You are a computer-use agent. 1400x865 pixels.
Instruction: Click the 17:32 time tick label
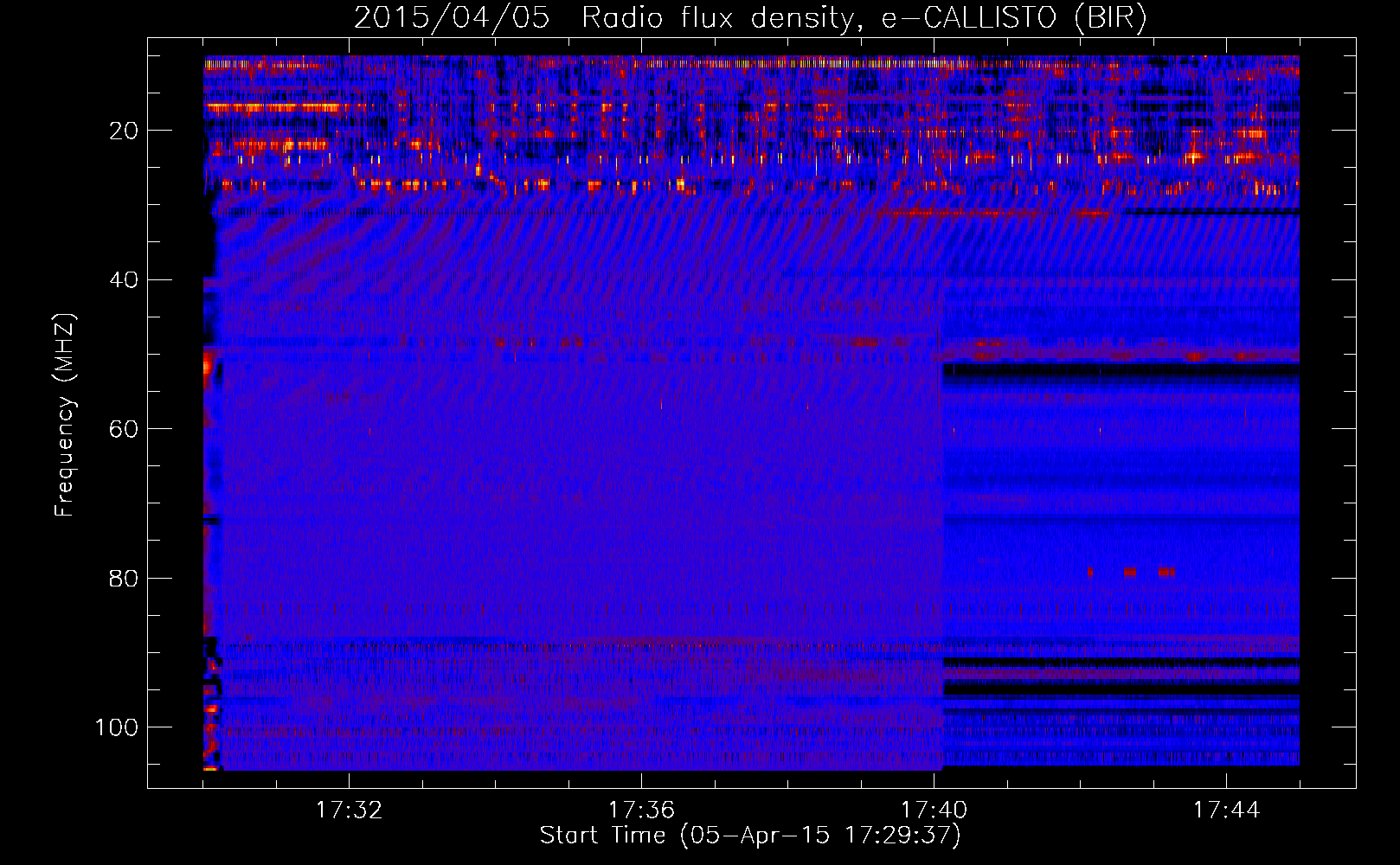(349, 811)
